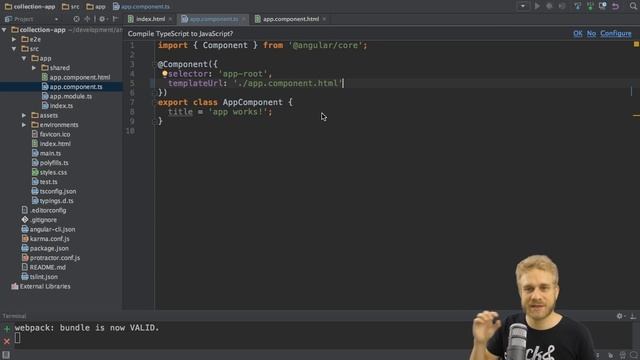
Task: Open typings.d.ts in project tree
Action: click(56, 201)
